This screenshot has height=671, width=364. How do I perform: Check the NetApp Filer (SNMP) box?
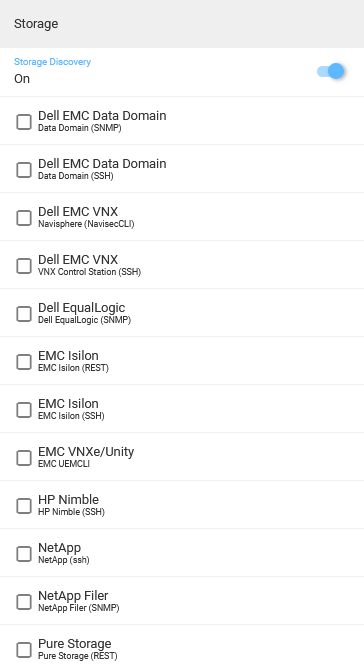[x=24, y=601]
